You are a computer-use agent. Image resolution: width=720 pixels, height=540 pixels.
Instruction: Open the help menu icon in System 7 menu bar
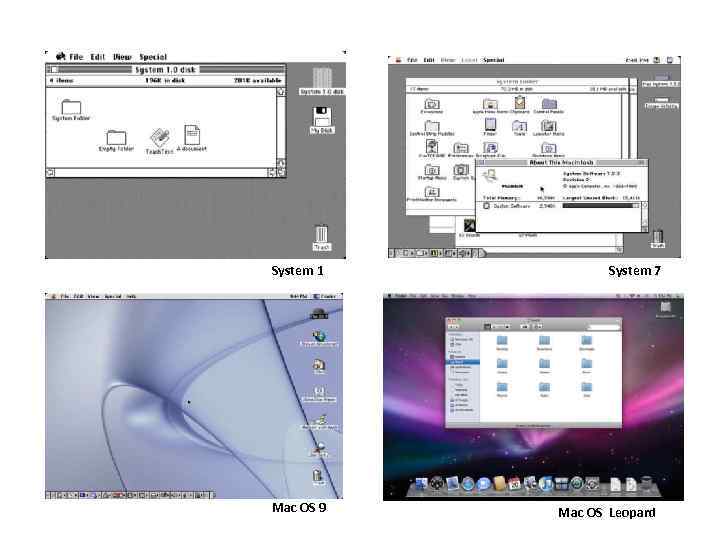[x=657, y=60]
